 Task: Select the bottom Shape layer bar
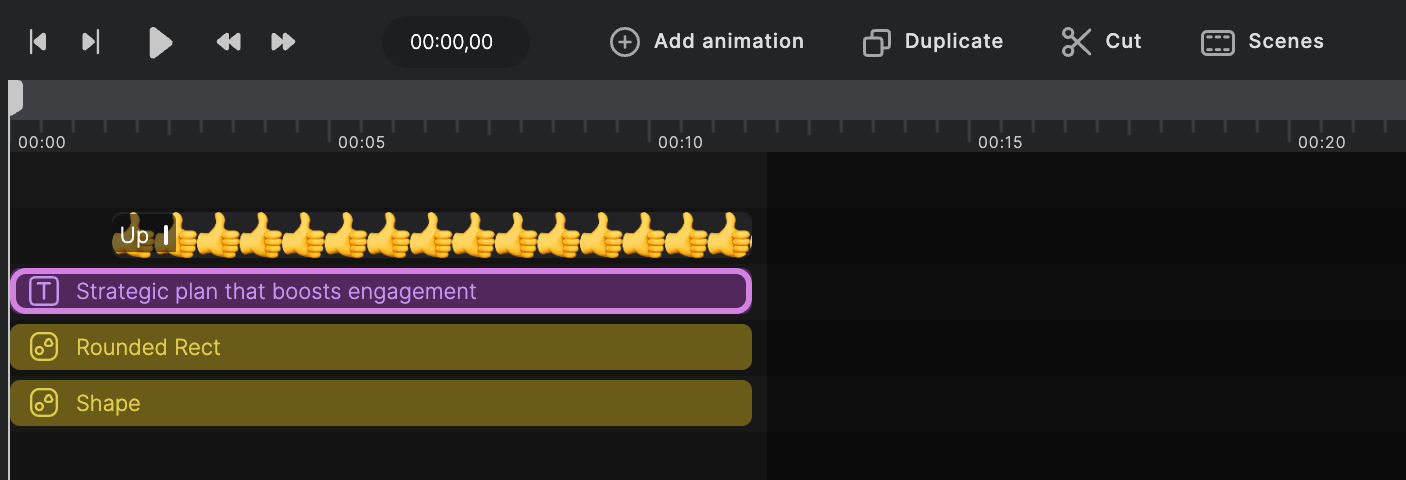380,403
